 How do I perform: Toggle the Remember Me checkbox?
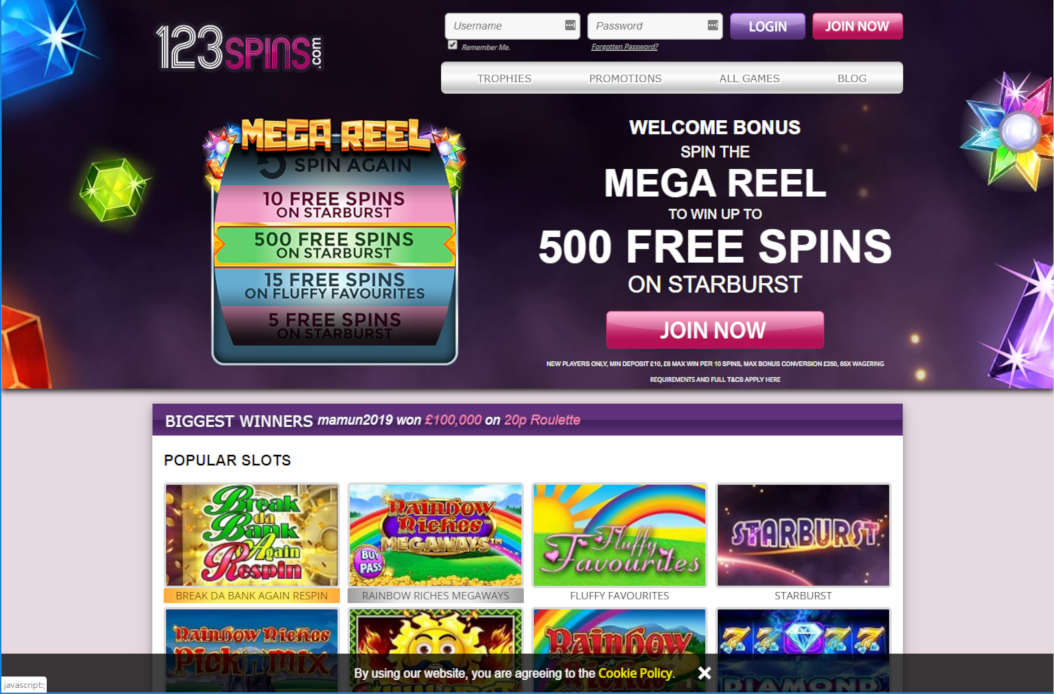tap(452, 45)
